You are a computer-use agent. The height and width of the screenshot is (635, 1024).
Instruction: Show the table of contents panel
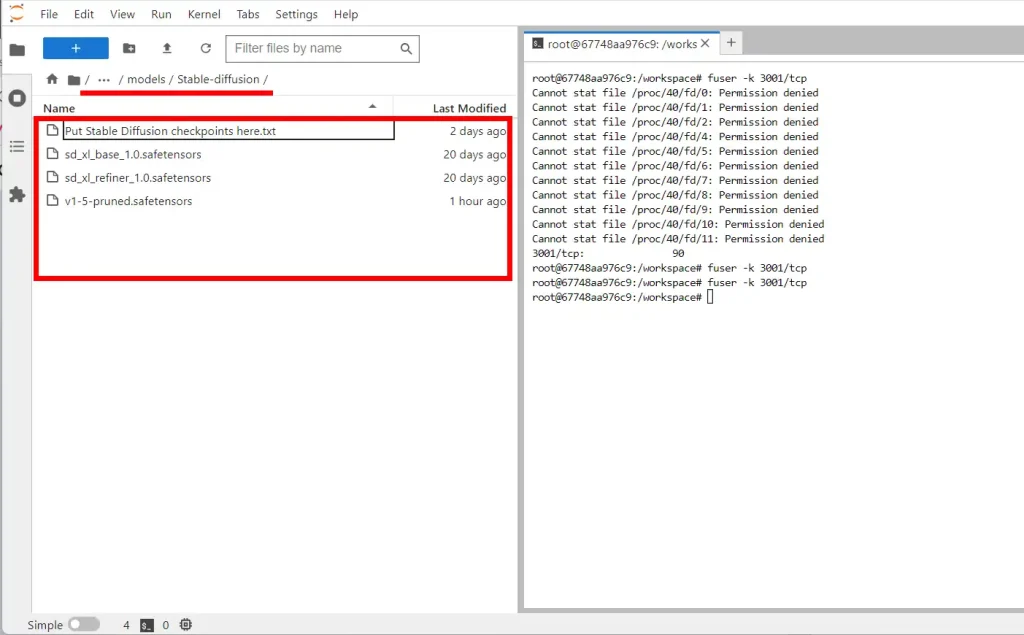click(x=17, y=146)
